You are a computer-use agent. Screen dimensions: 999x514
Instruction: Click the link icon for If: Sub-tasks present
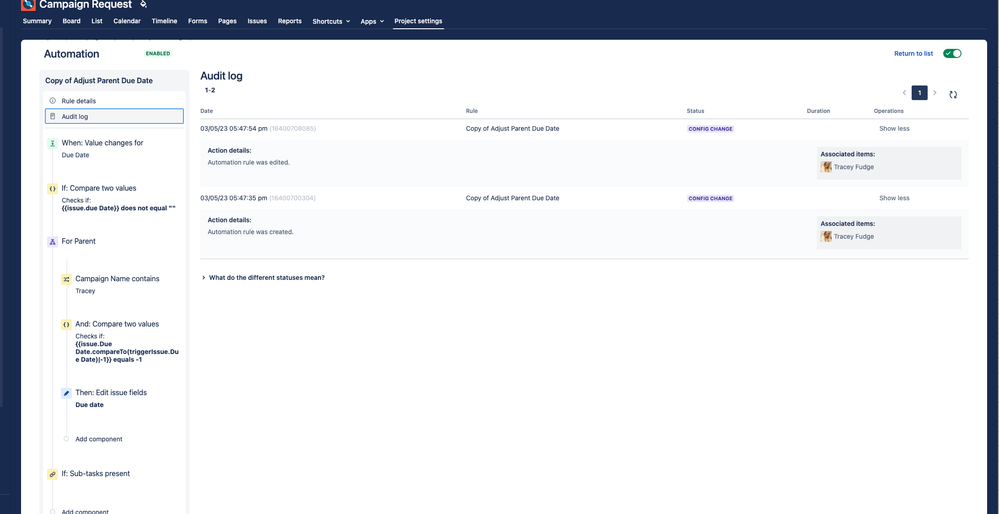52,475
